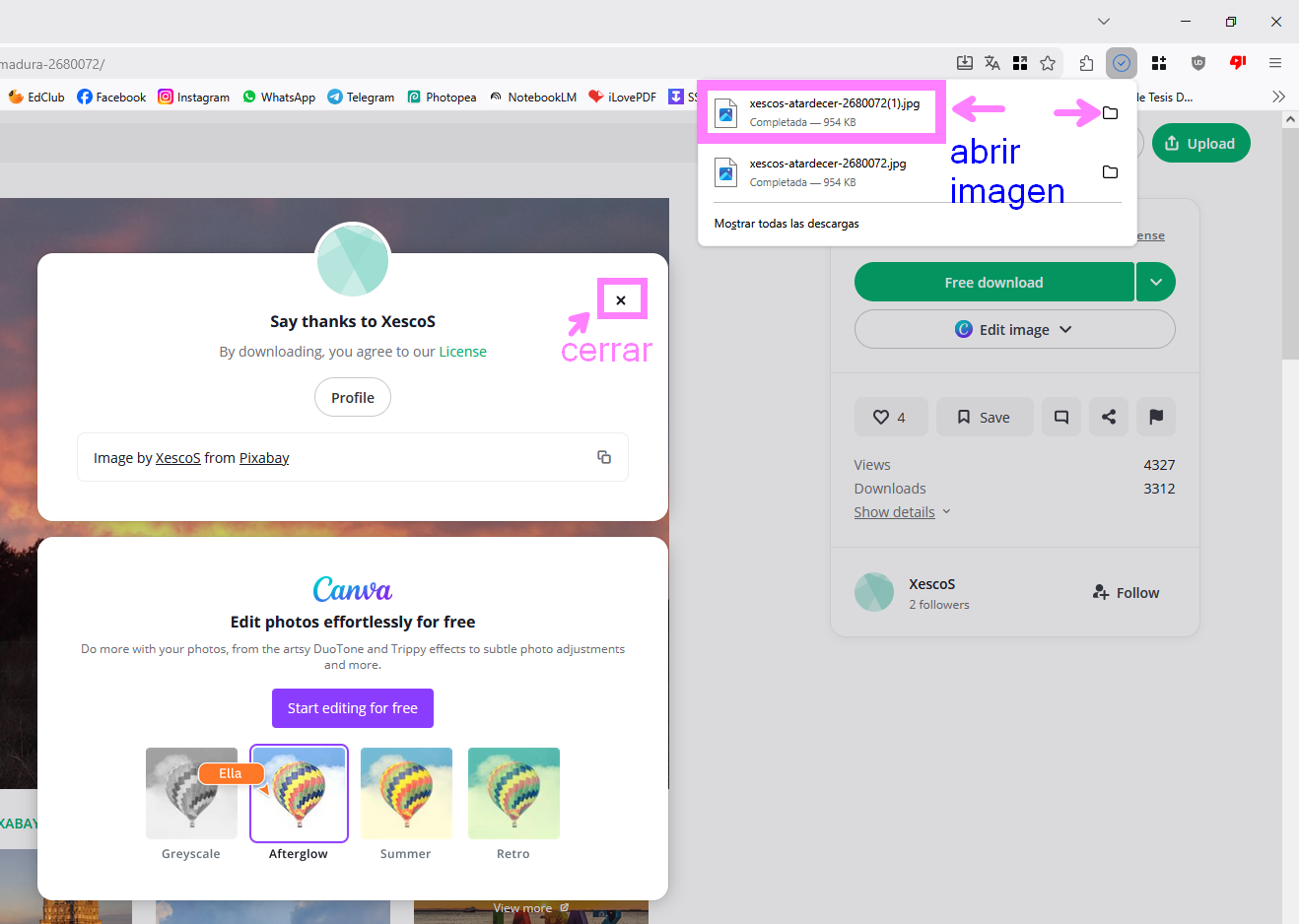Screen dimensions: 1299x924
Task: Click Mostrar todas las descargas
Action: pos(786,224)
